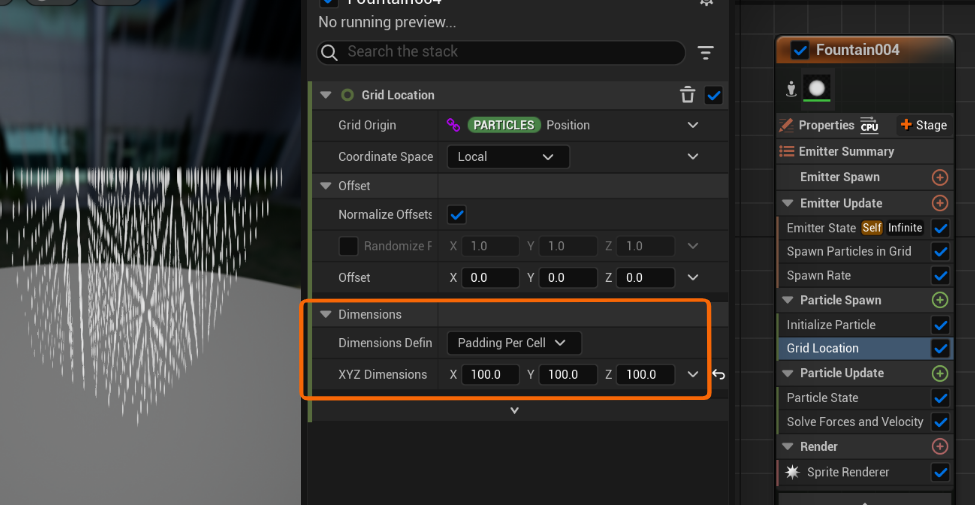Select Initialize Particle module
The image size is (975, 505).
831,325
